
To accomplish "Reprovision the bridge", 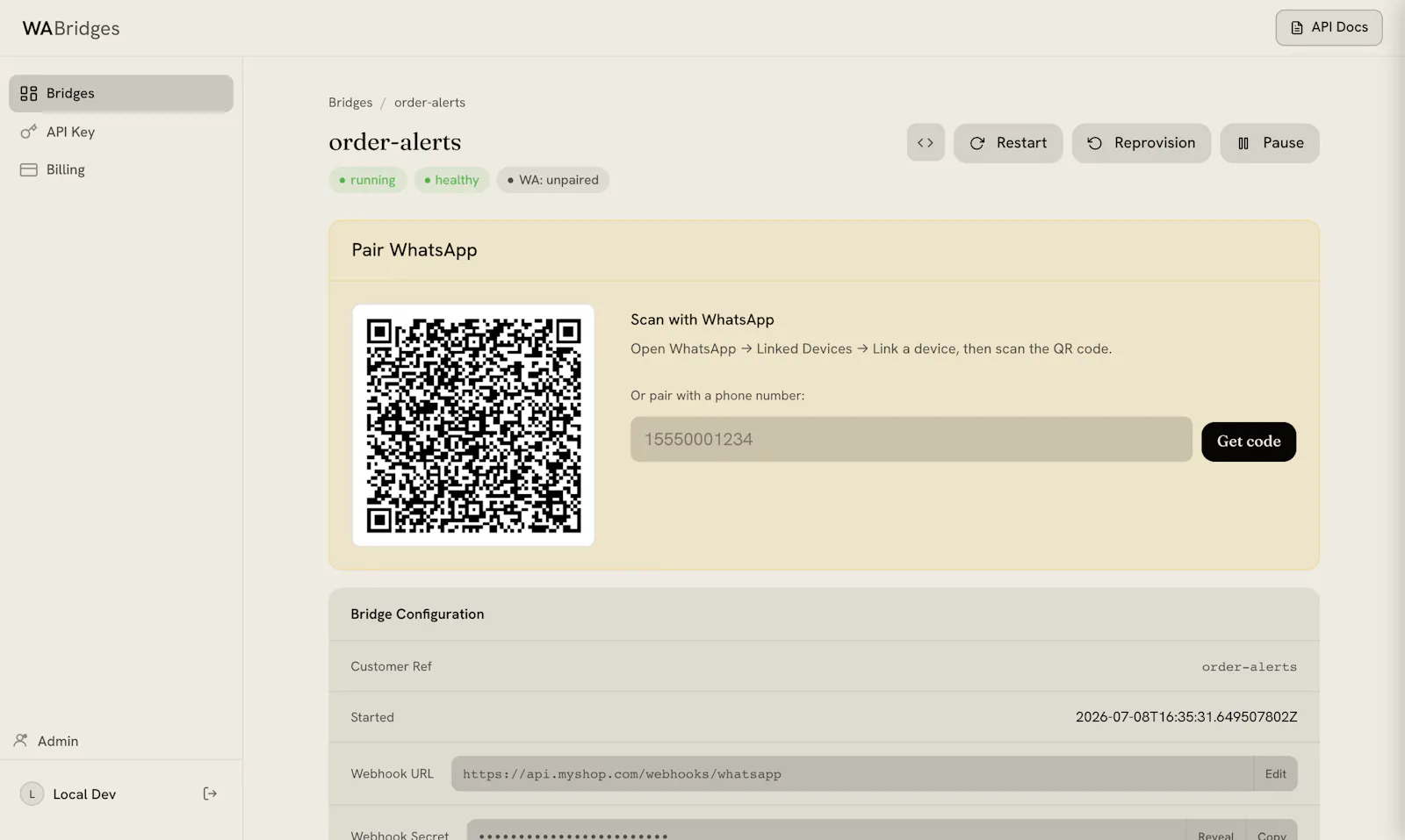I will click(1141, 143).
